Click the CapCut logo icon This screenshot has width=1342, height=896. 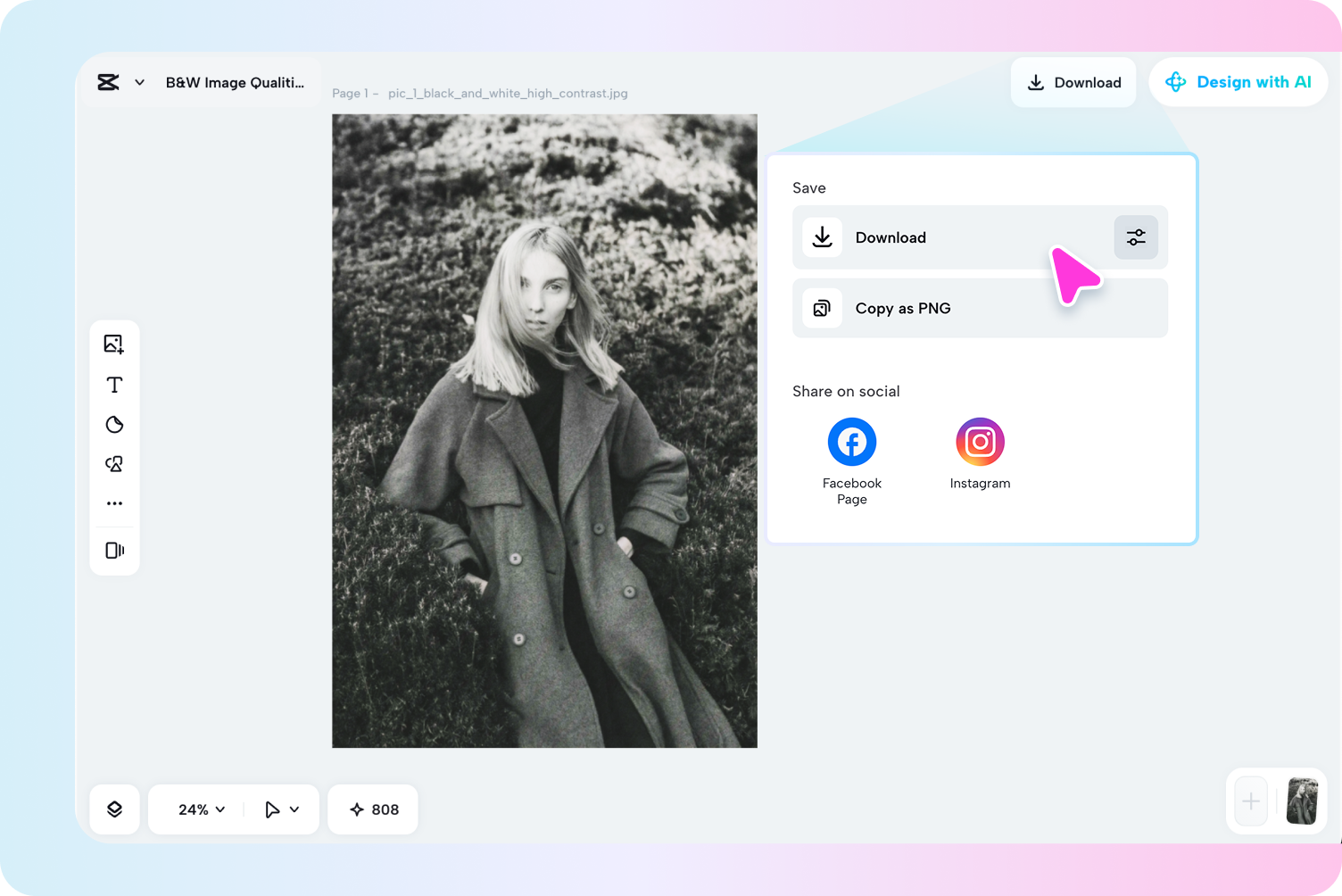[108, 82]
